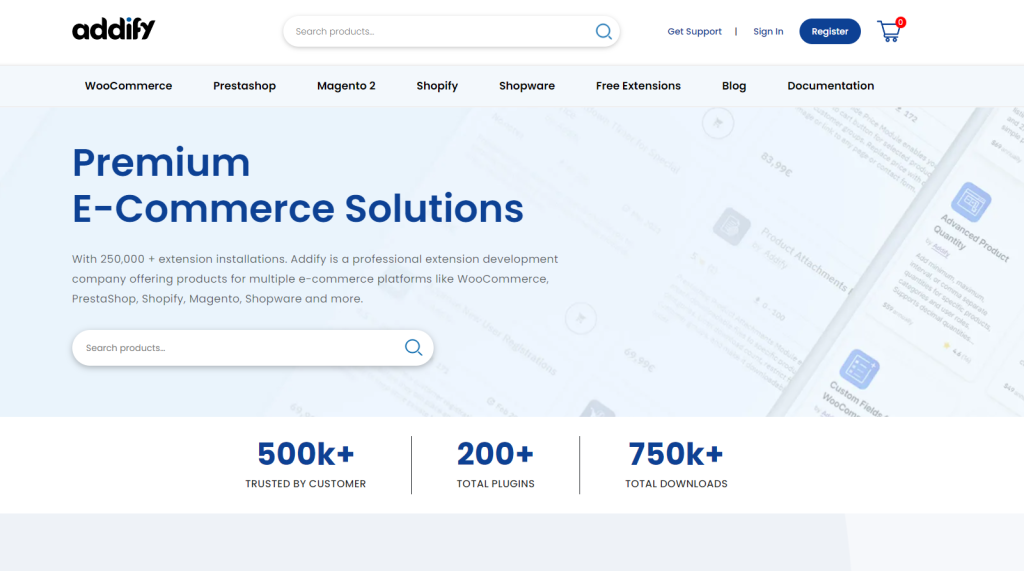Open the shopping cart

tap(889, 31)
